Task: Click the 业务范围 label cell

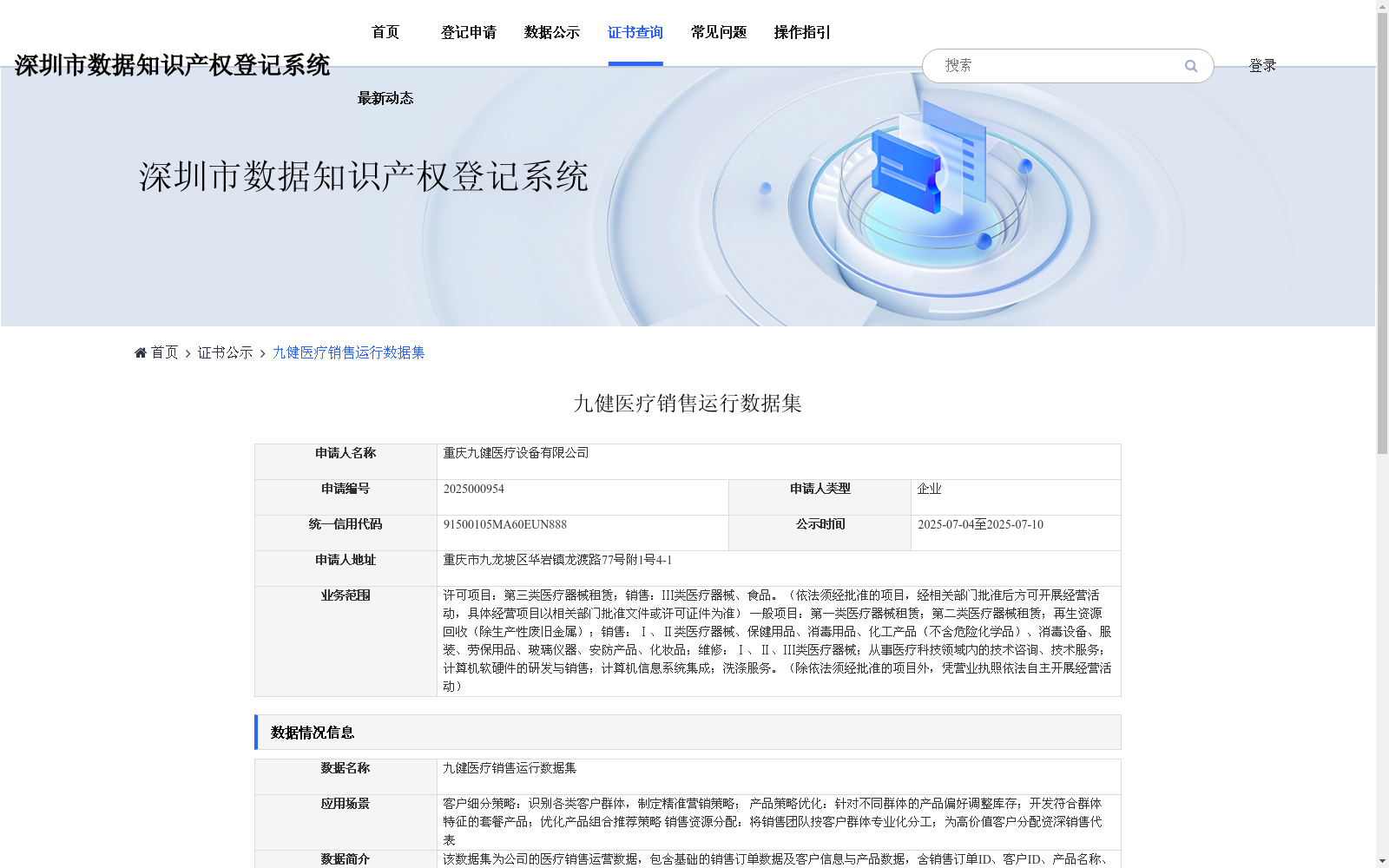Action: point(346,641)
